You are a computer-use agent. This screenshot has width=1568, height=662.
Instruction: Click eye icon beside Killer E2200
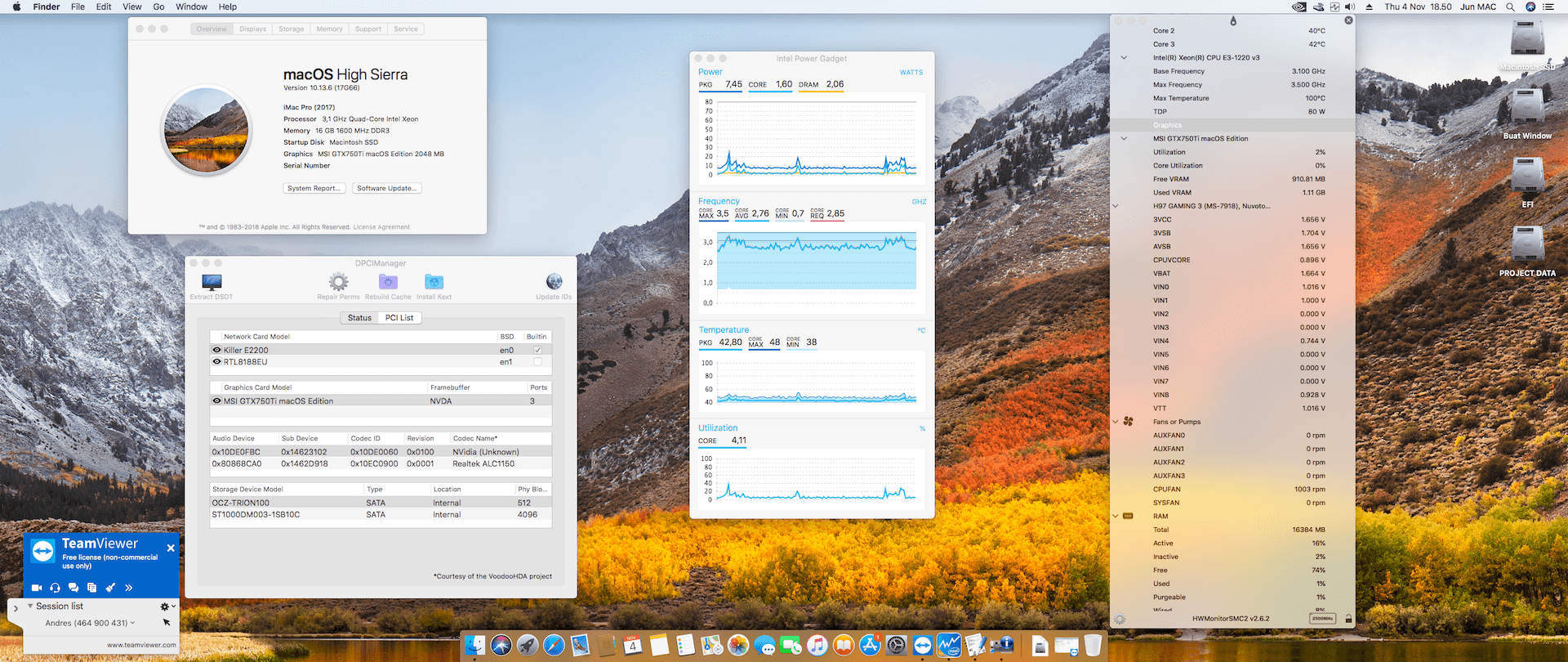[x=216, y=350]
